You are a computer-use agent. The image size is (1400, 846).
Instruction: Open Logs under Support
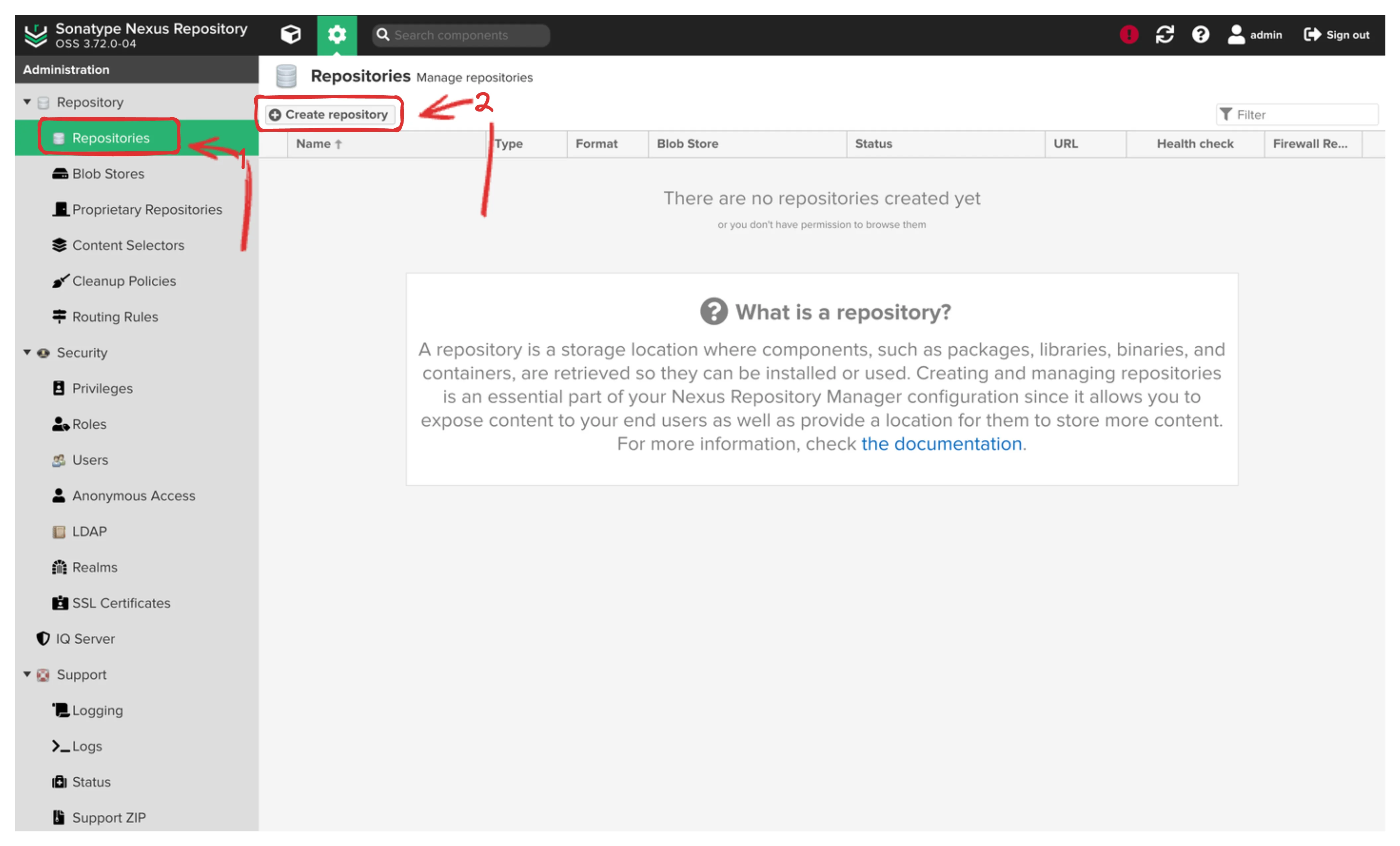136,746
